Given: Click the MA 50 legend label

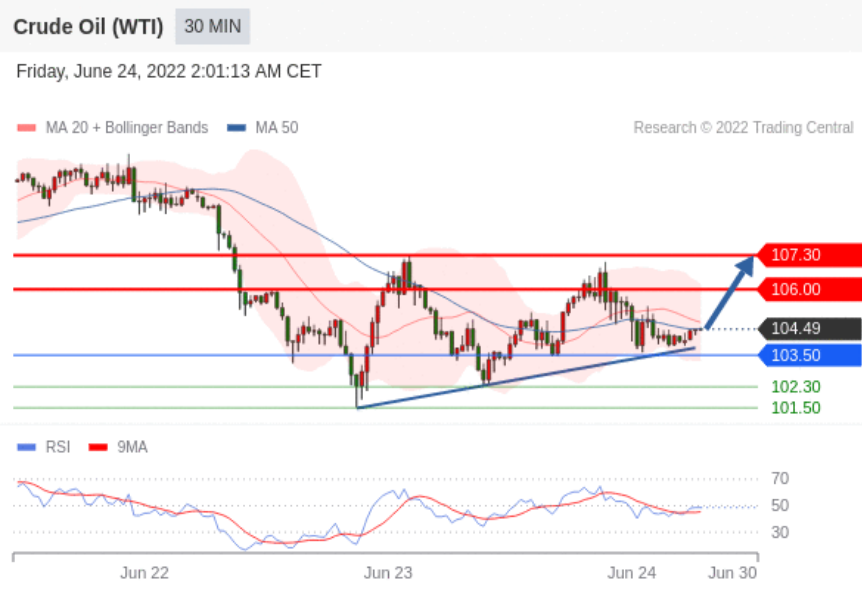Looking at the screenshot, I should coord(277,128).
